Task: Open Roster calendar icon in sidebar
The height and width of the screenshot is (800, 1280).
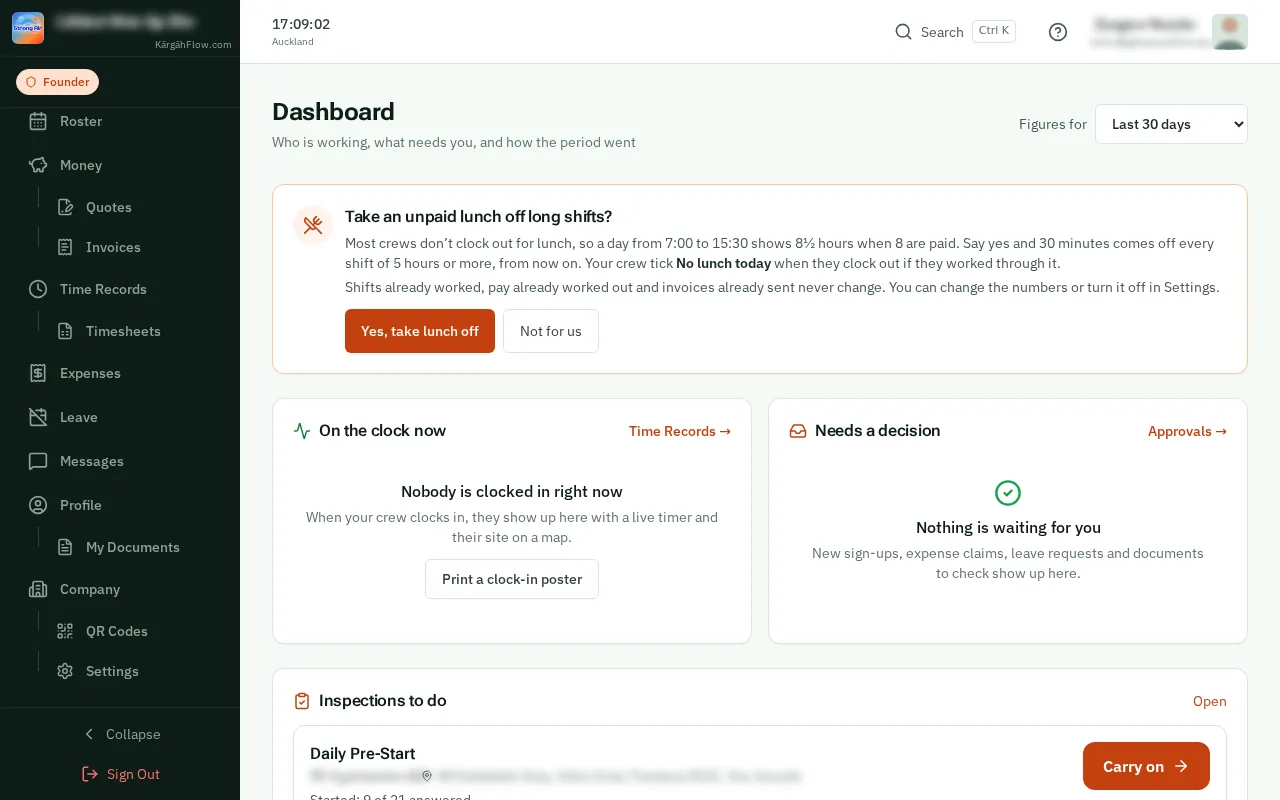Action: tap(38, 121)
